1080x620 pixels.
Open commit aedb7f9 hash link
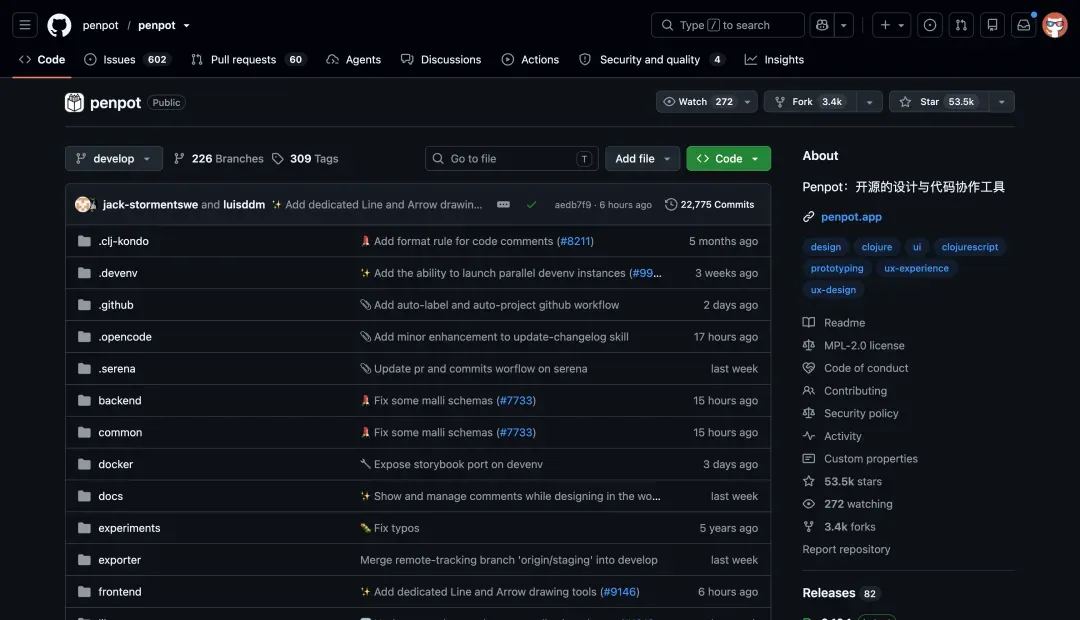(572, 205)
